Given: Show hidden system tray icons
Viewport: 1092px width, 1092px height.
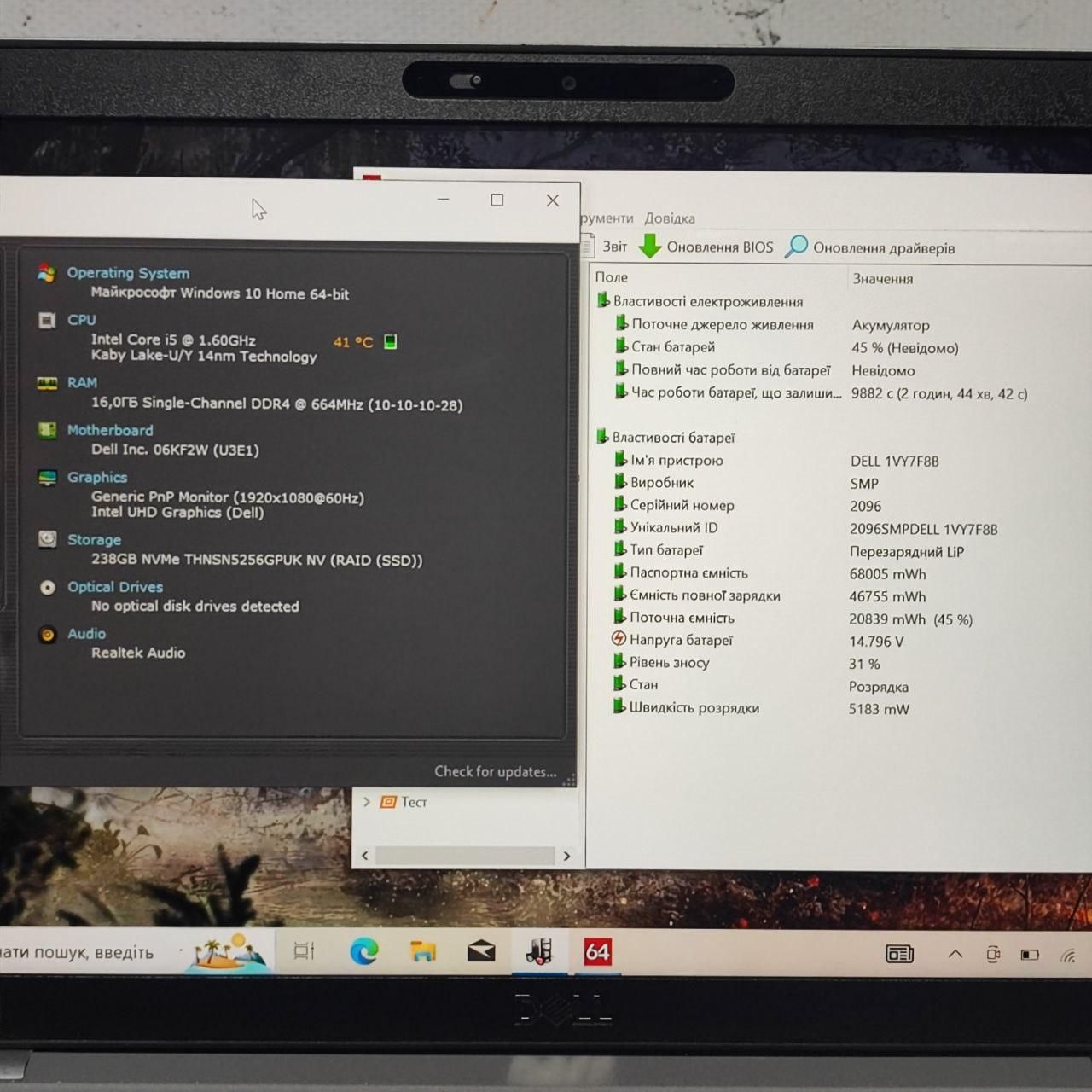Looking at the screenshot, I should coord(955,954).
